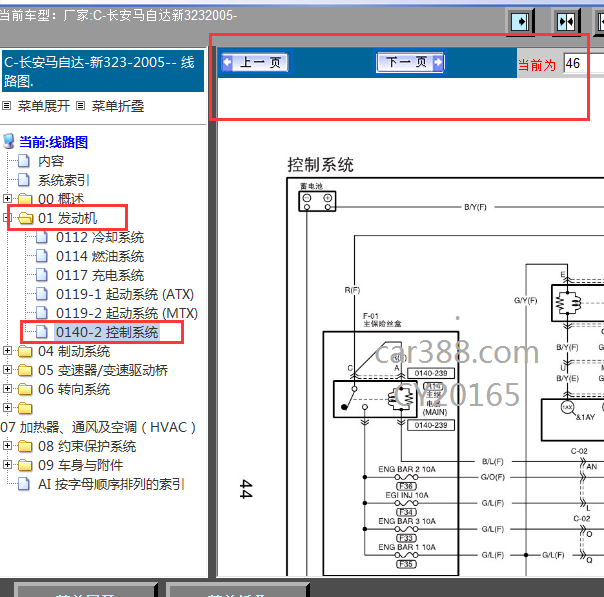Click the ENG BAR 2 10A fuse label
Screen dimensions: 604x597
click(407, 469)
